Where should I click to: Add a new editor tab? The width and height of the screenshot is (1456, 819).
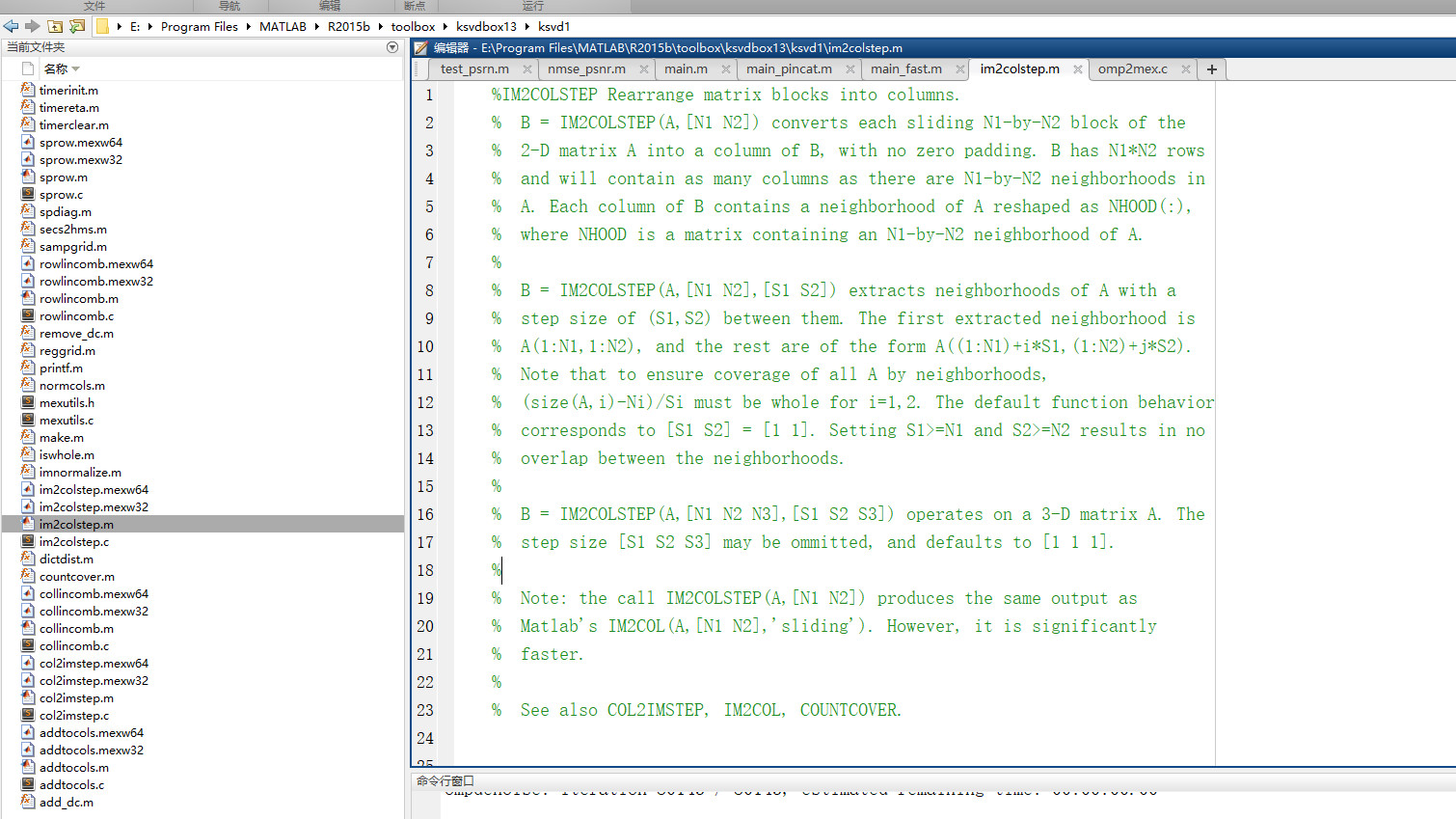[x=1212, y=68]
